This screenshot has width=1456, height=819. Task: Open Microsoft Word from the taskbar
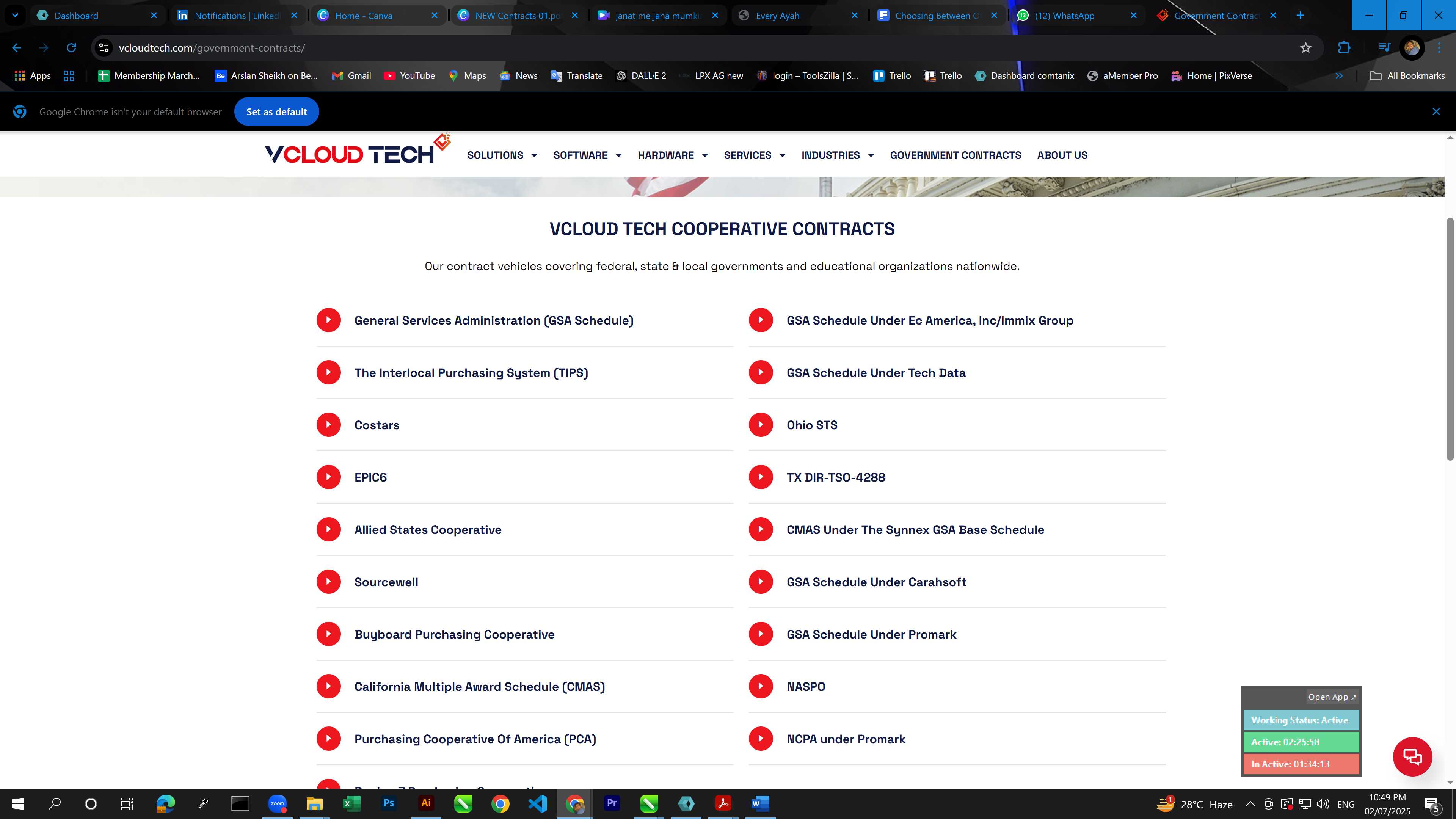760,803
